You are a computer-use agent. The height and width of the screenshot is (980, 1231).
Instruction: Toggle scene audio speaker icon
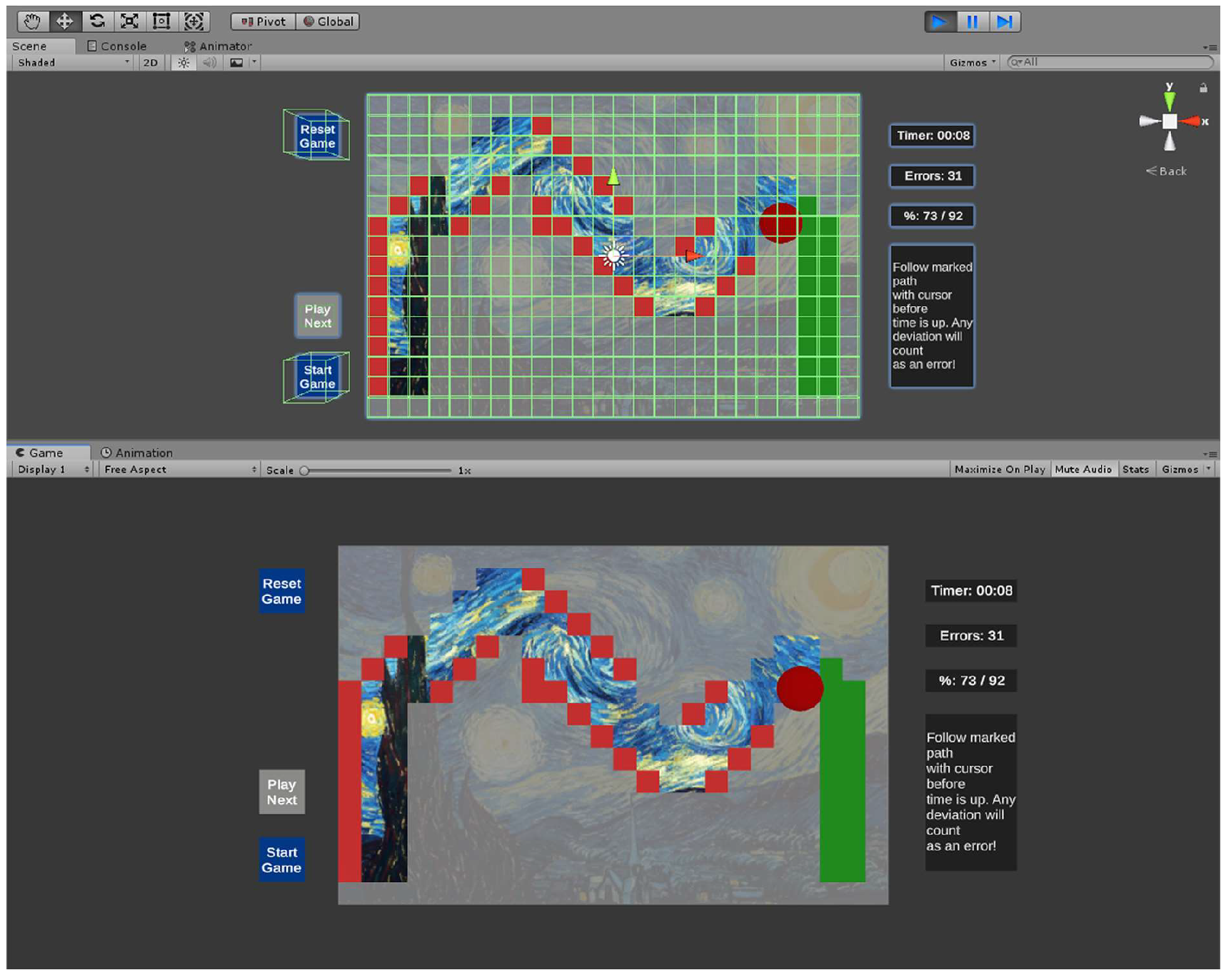point(209,63)
